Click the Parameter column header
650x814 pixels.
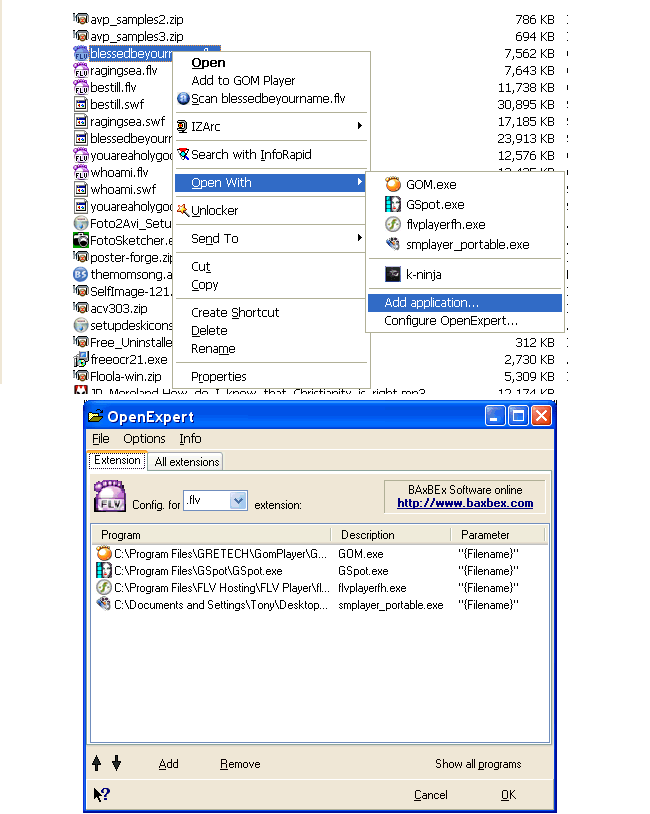pos(497,535)
